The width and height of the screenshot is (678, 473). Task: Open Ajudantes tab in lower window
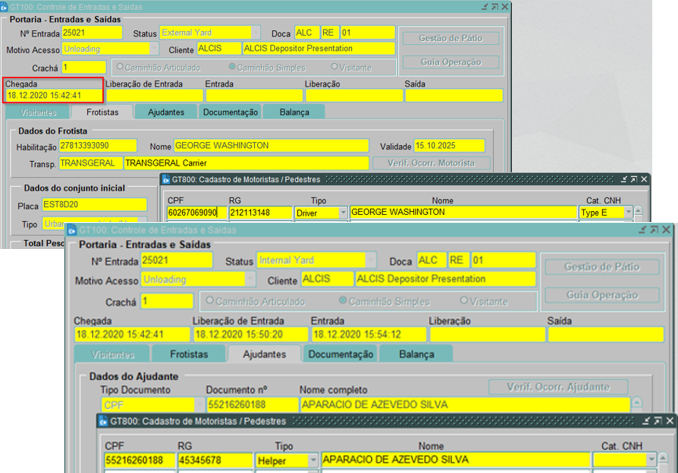(x=264, y=354)
